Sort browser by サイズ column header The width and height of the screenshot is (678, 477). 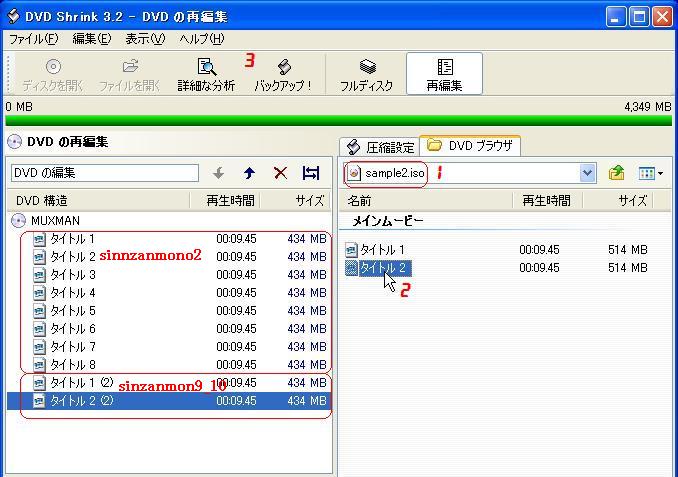pos(618,201)
